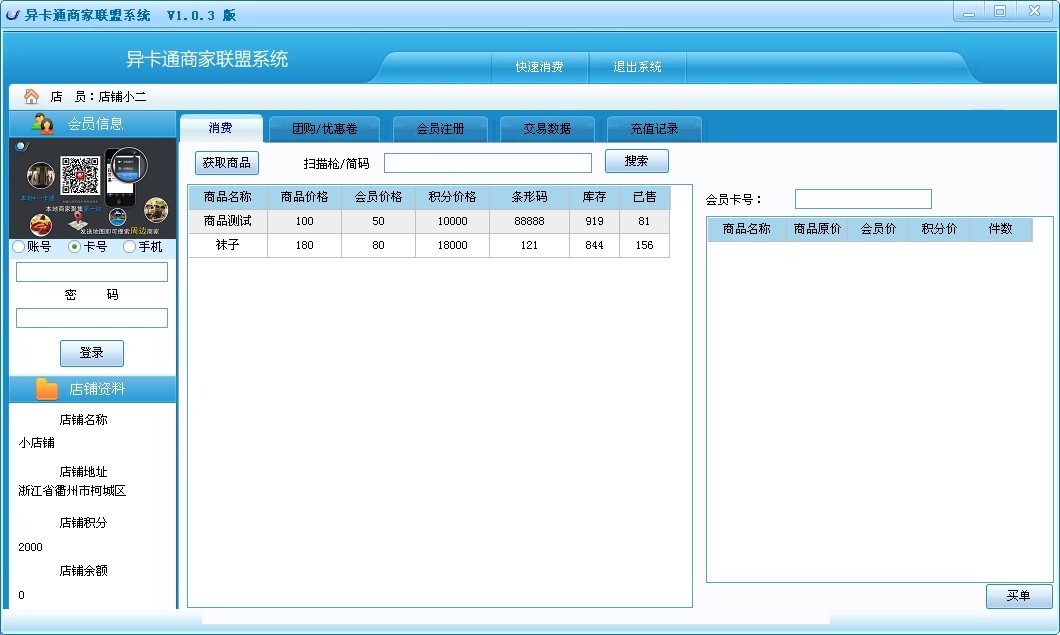Focus the 扫描枪/简码 input field
The height and width of the screenshot is (635, 1060).
pos(487,163)
